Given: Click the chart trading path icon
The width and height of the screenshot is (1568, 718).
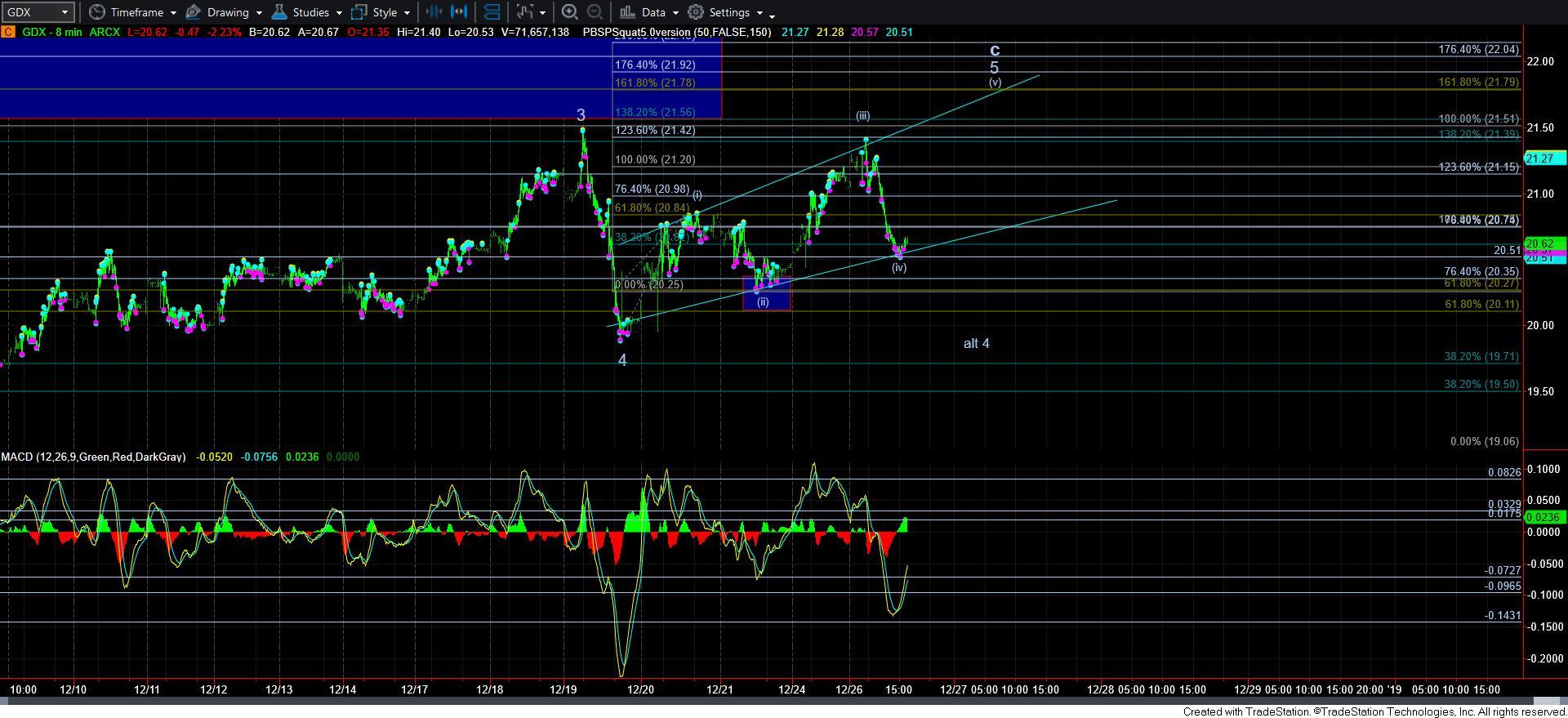Looking at the screenshot, I should 524,12.
